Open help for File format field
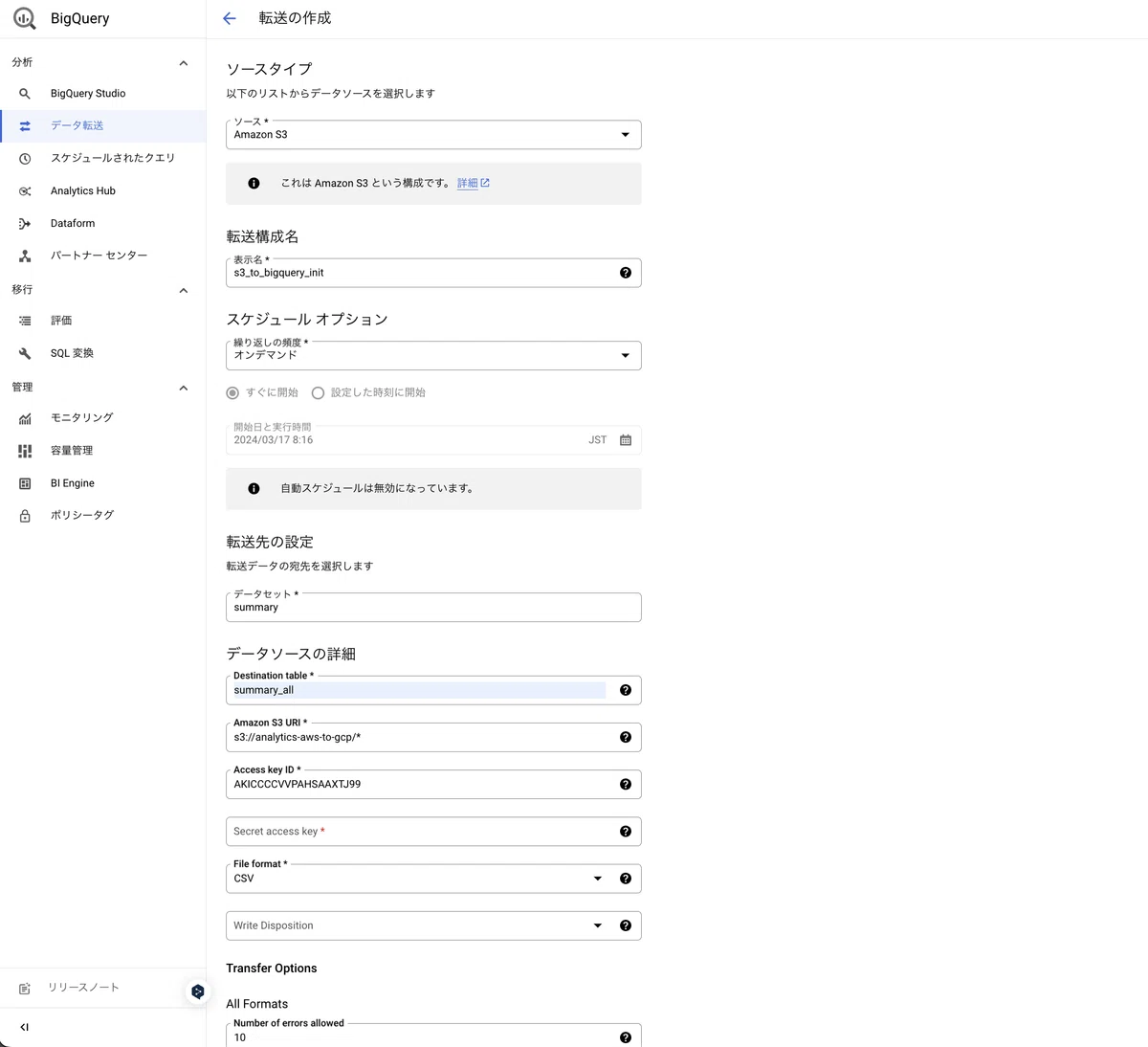This screenshot has width=1148, height=1047. (626, 879)
